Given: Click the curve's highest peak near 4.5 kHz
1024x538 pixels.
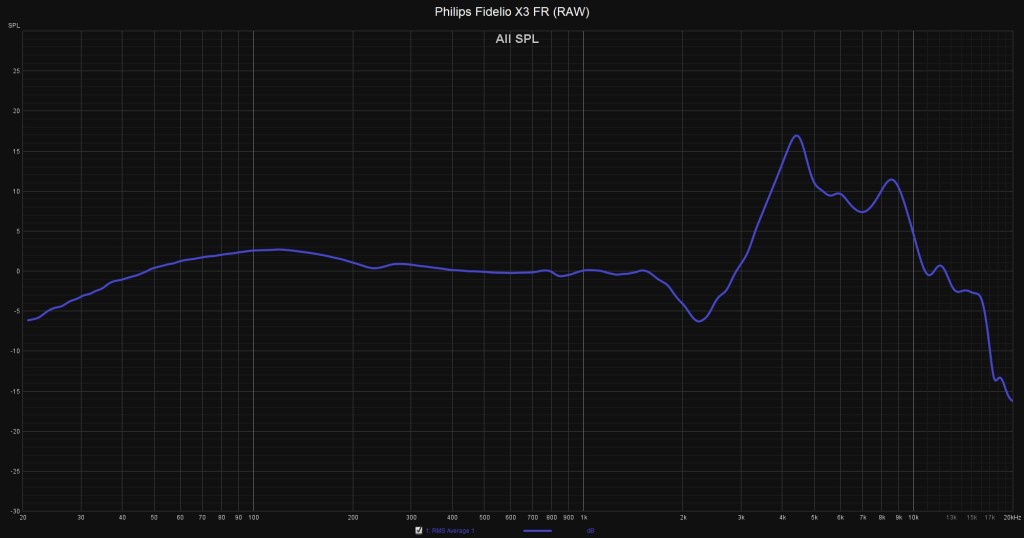Looking at the screenshot, I should tap(796, 136).
